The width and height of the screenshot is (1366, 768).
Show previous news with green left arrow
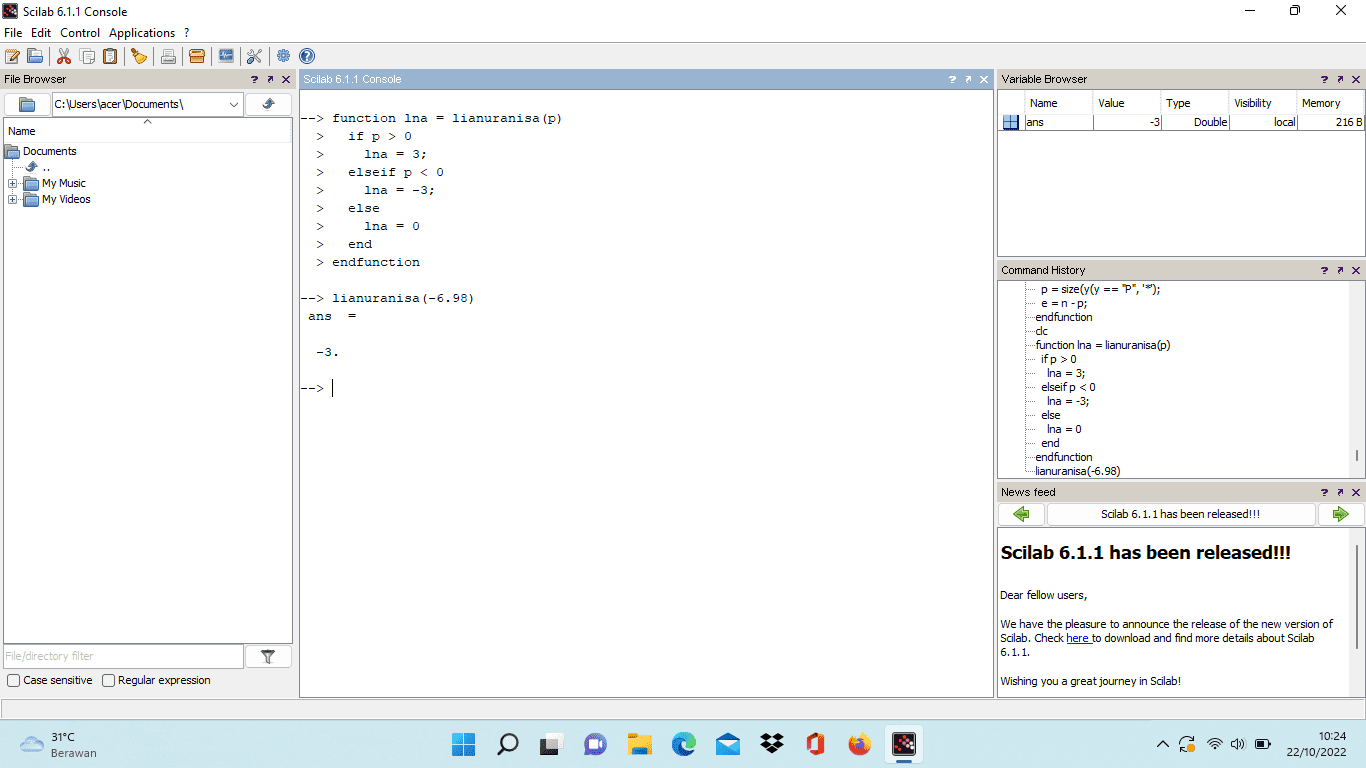[1021, 514]
